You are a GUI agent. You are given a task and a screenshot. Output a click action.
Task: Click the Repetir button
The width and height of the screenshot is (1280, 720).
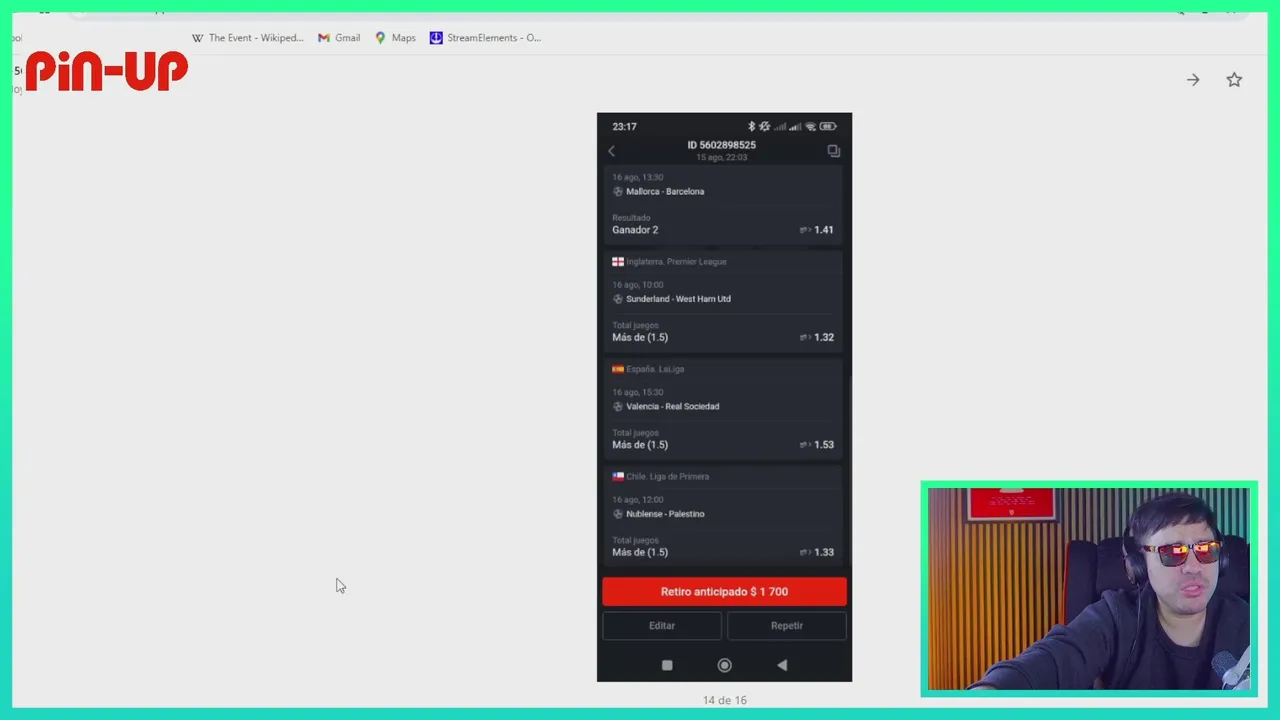point(787,626)
